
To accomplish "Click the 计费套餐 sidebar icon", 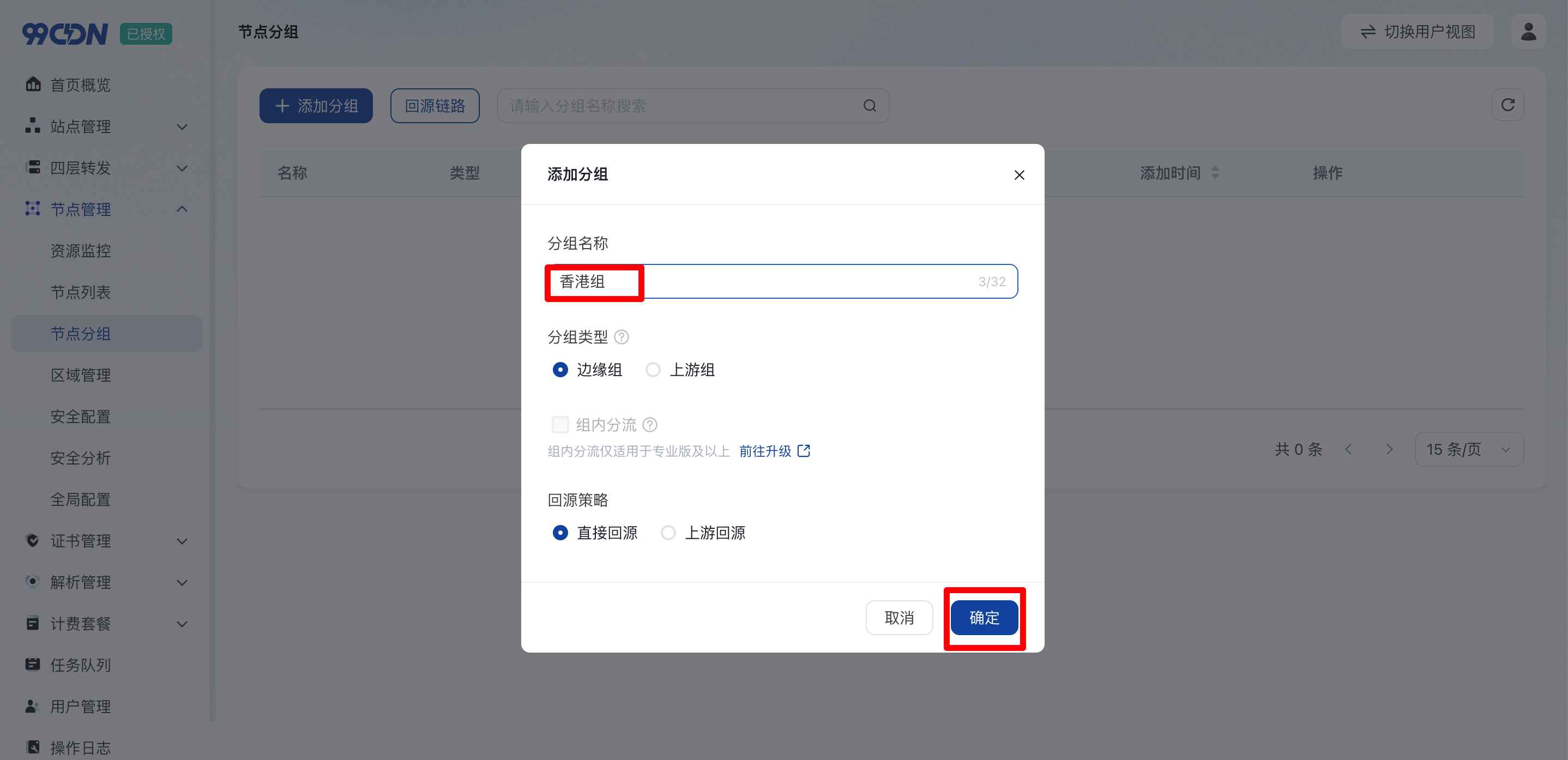I will (33, 623).
